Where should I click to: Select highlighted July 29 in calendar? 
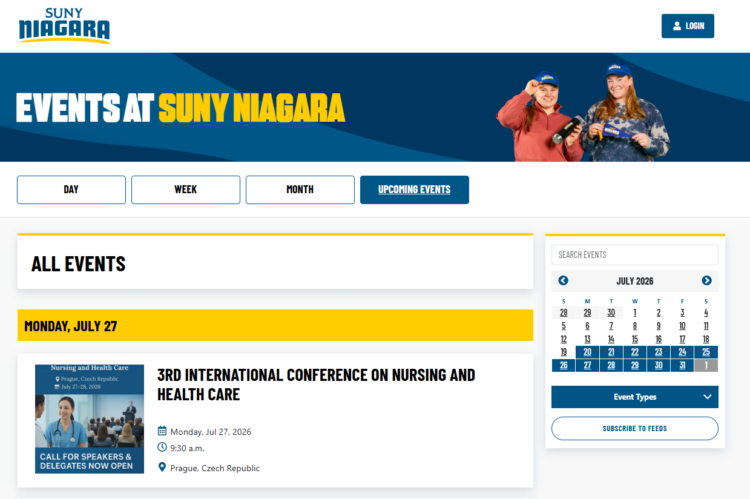point(635,366)
